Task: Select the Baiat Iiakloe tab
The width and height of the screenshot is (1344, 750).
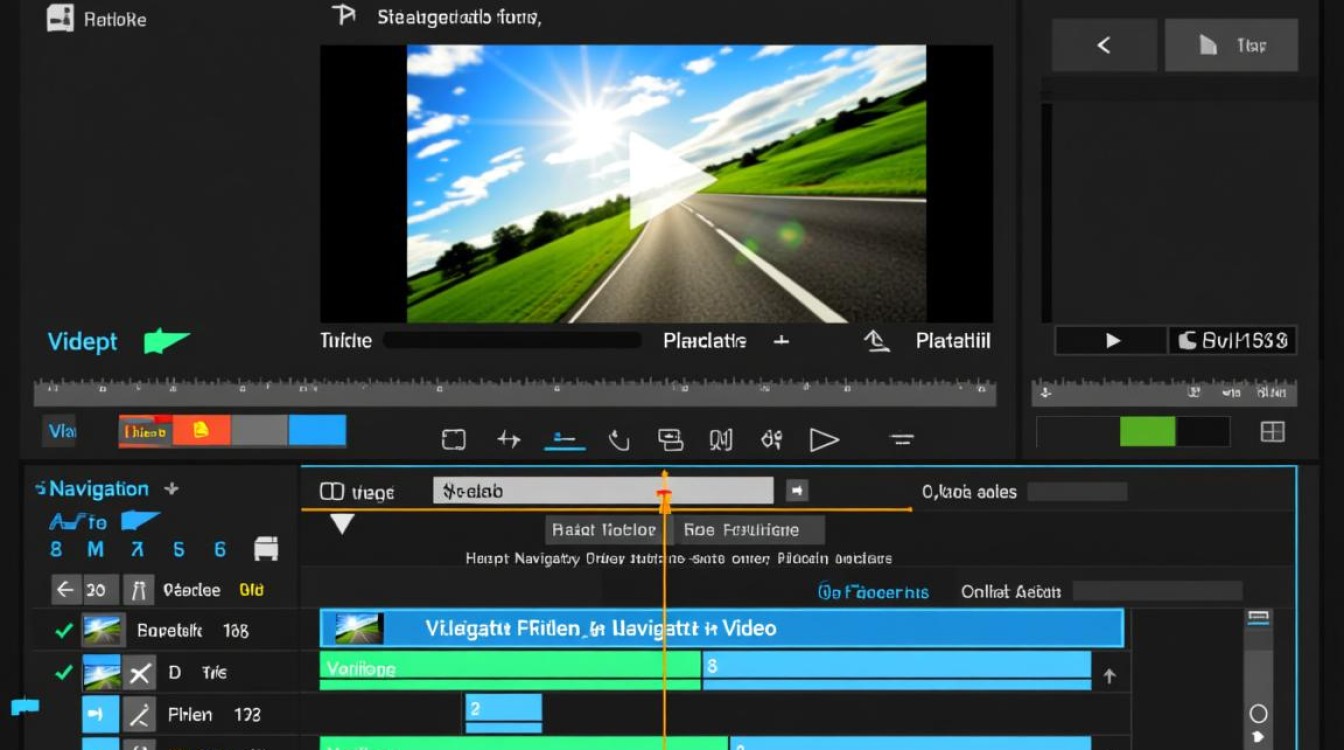Action: point(605,530)
